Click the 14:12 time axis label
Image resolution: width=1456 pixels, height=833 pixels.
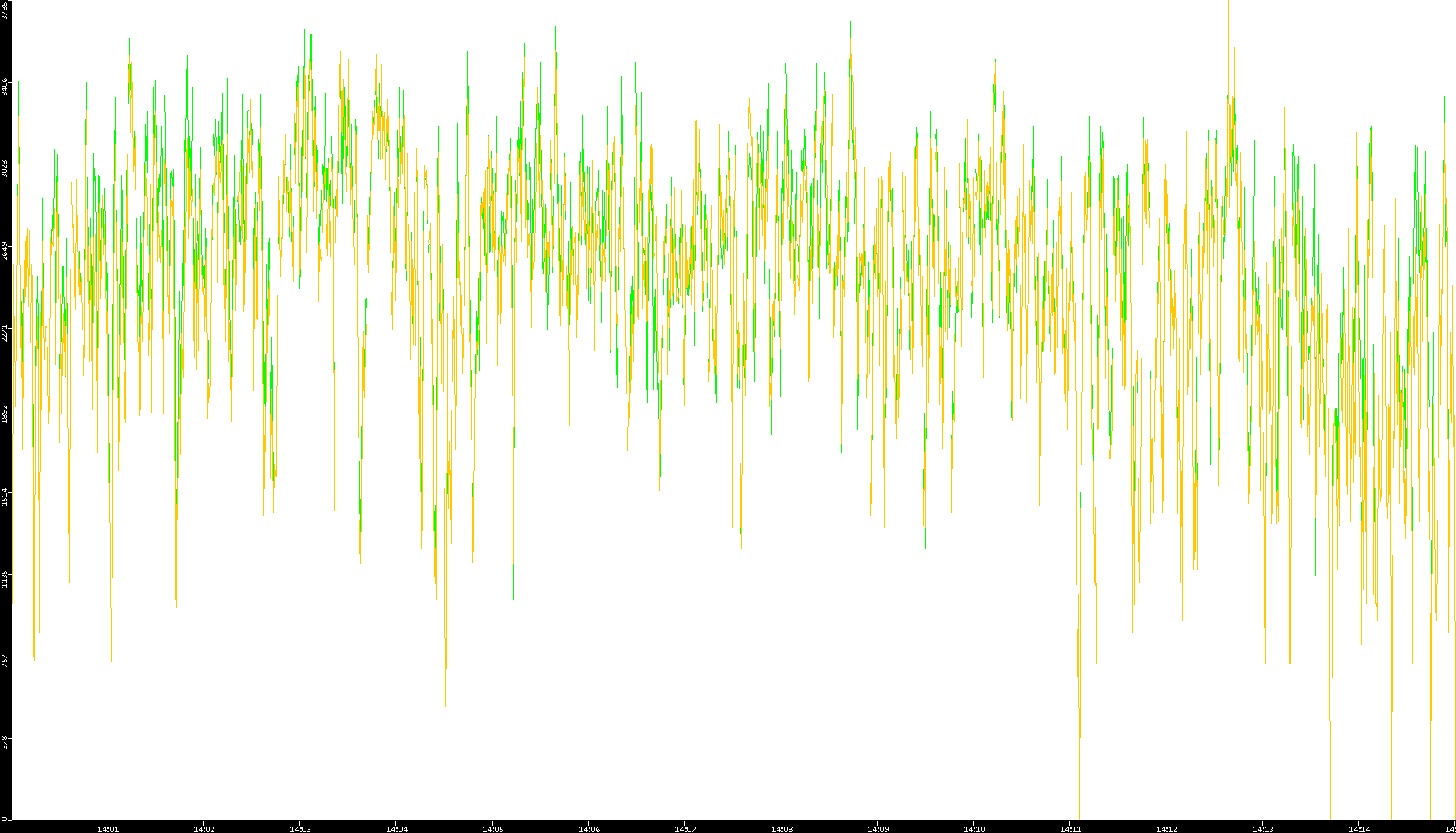click(1166, 829)
